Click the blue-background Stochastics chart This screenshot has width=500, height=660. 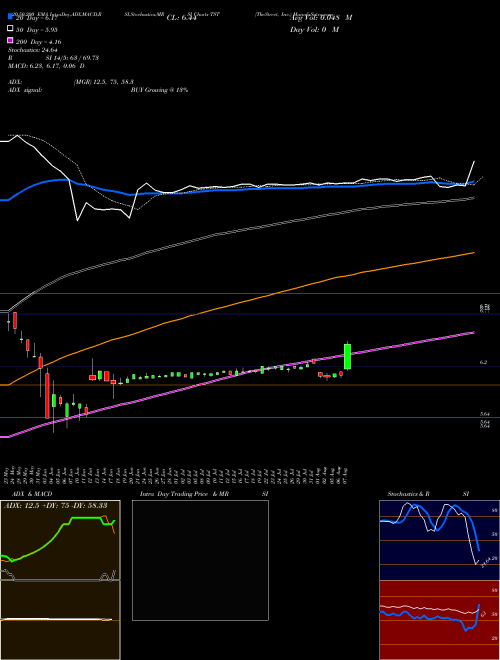tap(439, 540)
